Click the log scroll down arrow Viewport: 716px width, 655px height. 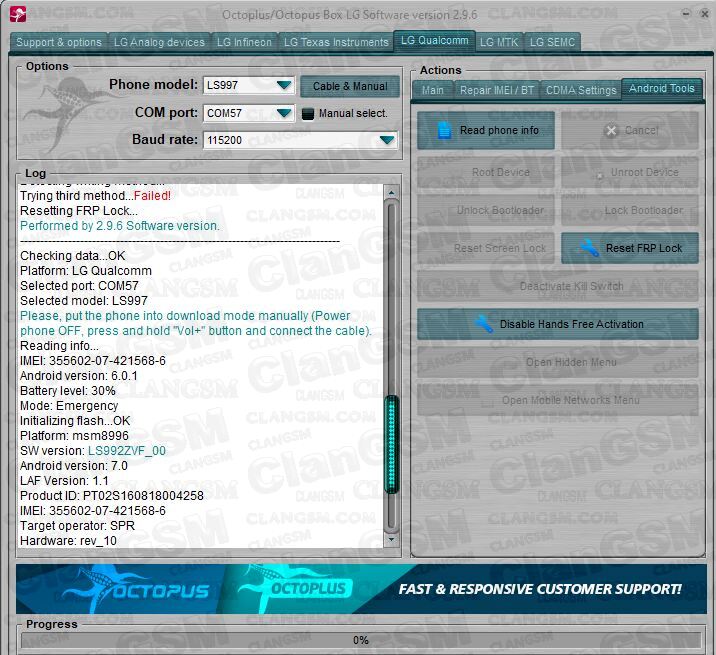[x=392, y=539]
